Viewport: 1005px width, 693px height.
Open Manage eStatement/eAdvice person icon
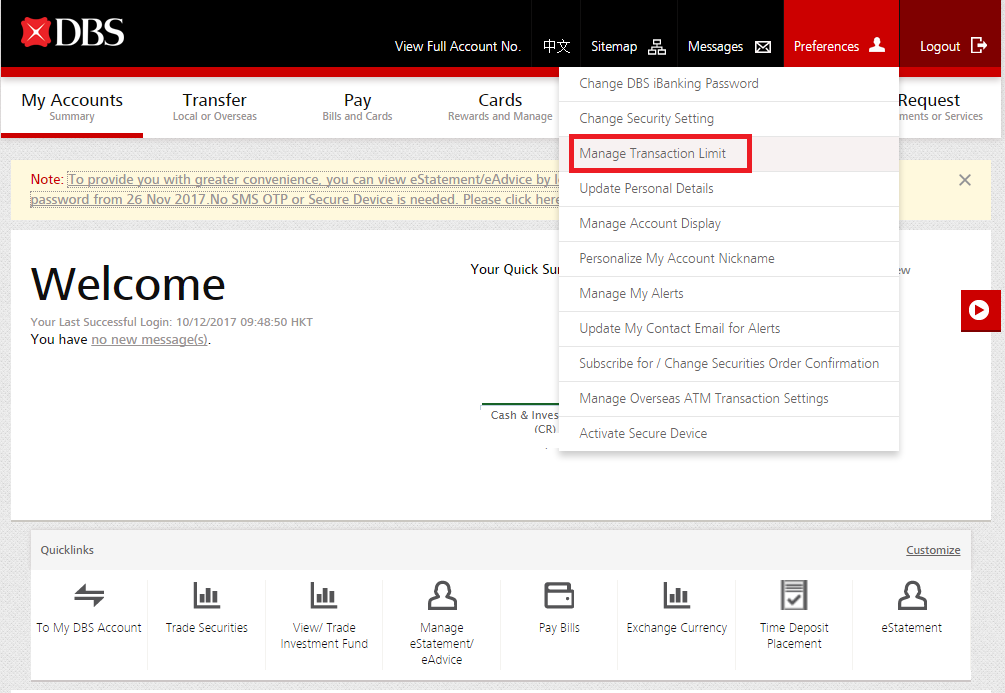click(x=441, y=596)
